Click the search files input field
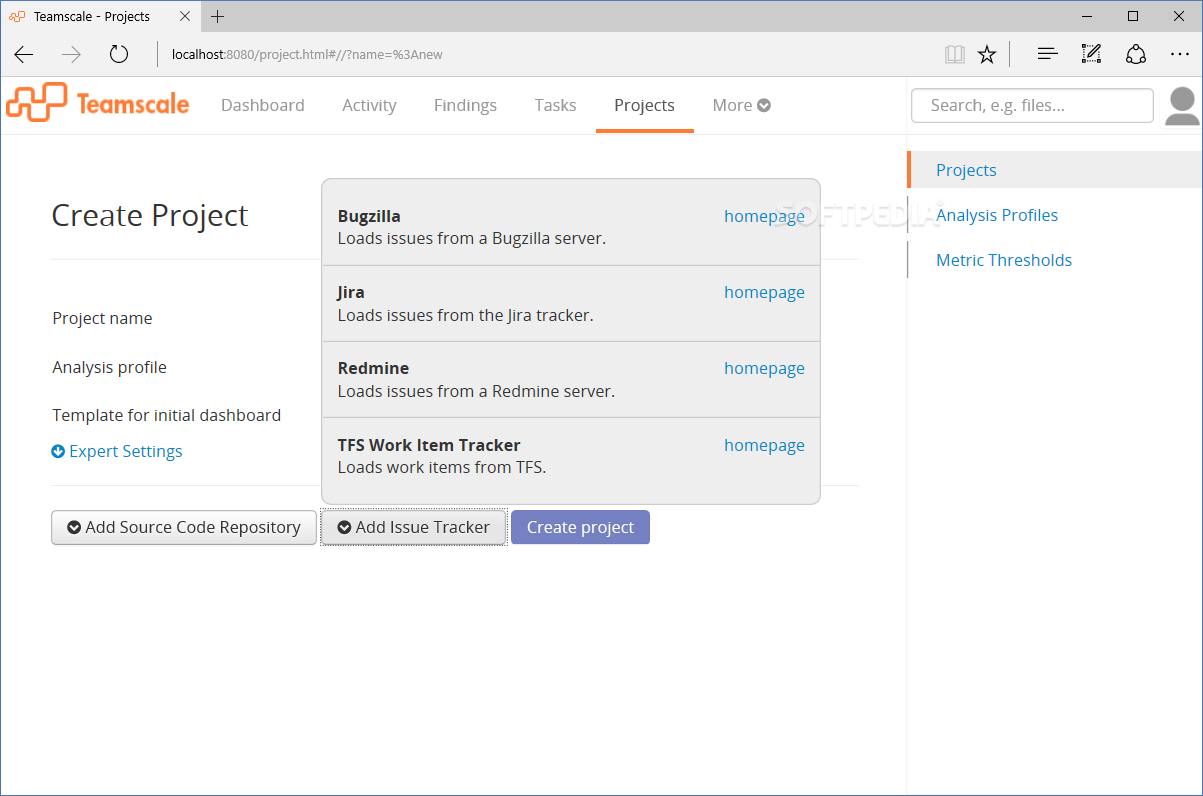 point(1032,105)
